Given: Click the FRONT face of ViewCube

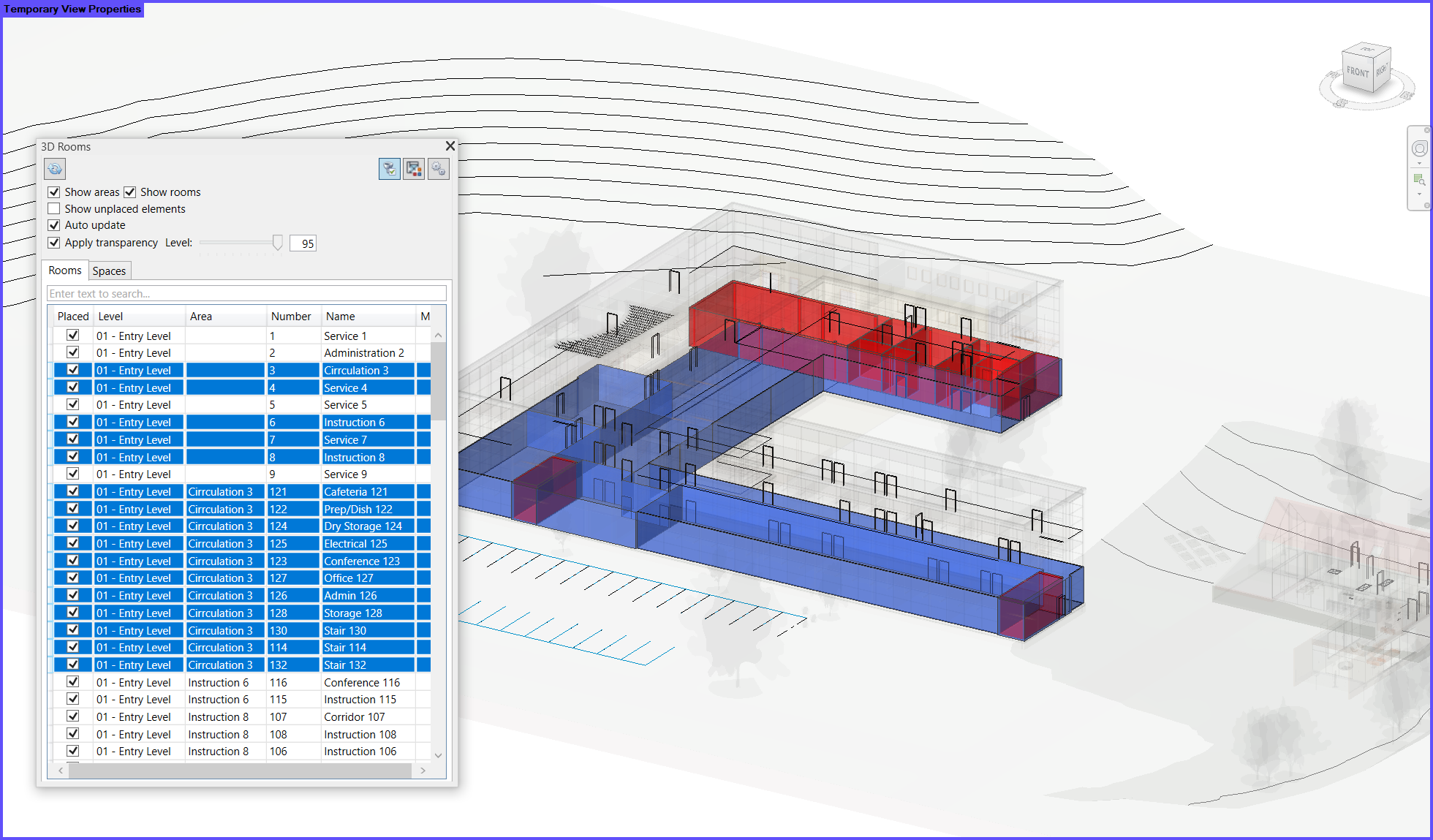Looking at the screenshot, I should pyautogui.click(x=1358, y=72).
